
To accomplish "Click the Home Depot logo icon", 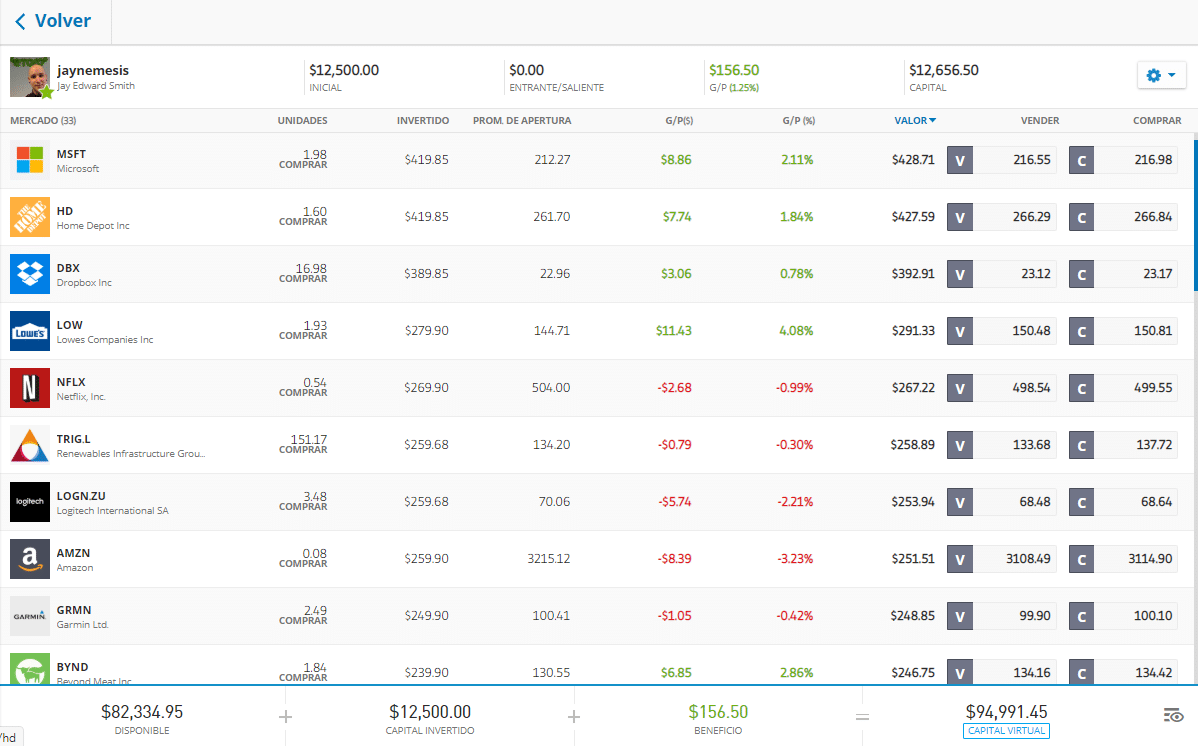I will [x=30, y=217].
